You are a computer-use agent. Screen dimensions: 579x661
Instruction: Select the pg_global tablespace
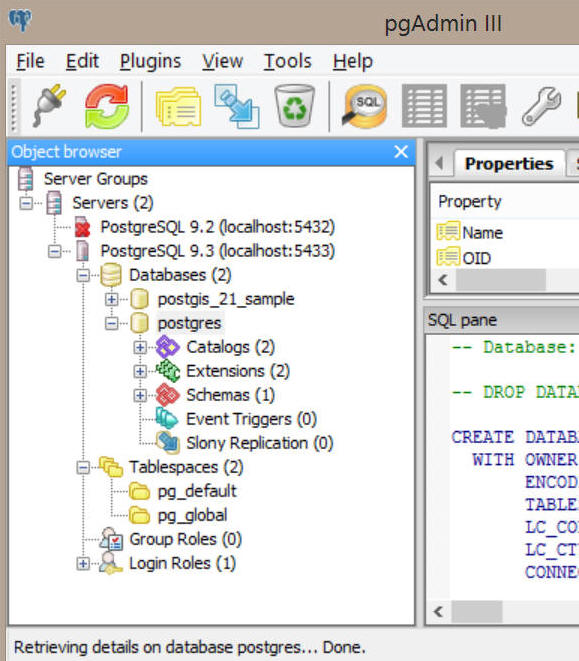point(192,515)
